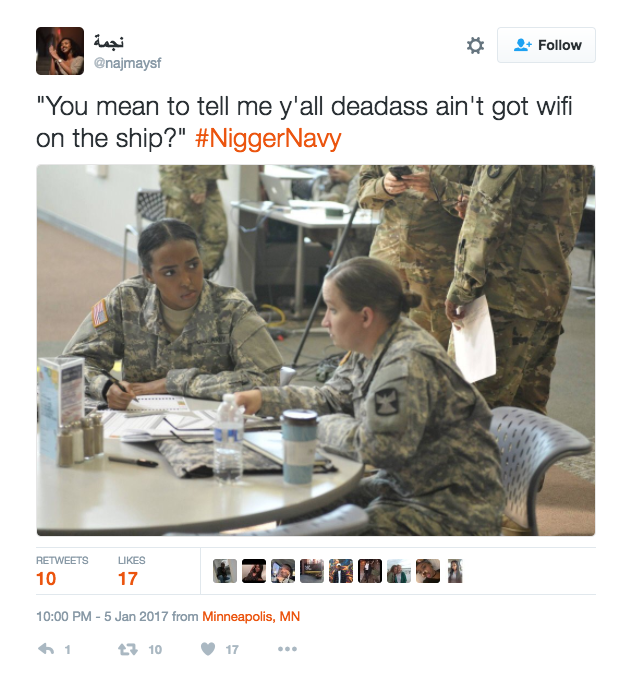Open the tweet author's profile avatar
632x683 pixels.
pos(60,51)
